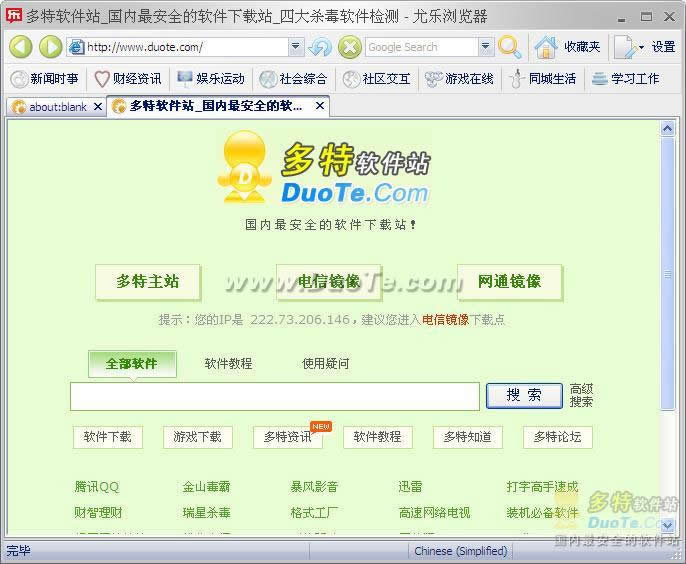Click the 多特知道 category button
Screen dimensions: 686x564
(468, 437)
